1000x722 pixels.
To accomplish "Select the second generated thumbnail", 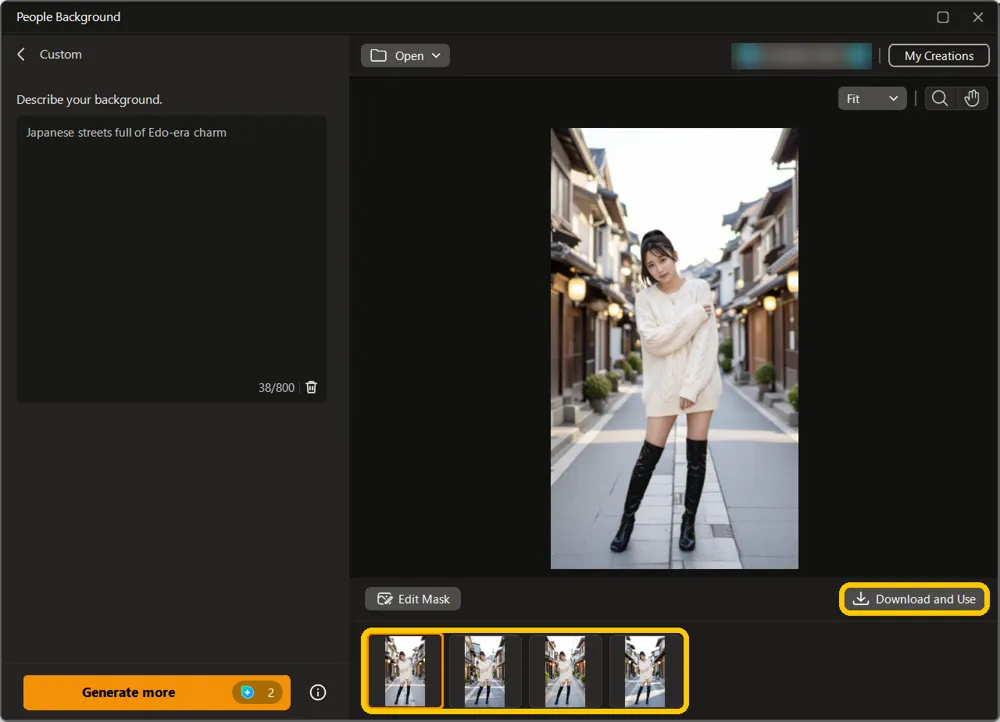I will pyautogui.click(x=485, y=671).
